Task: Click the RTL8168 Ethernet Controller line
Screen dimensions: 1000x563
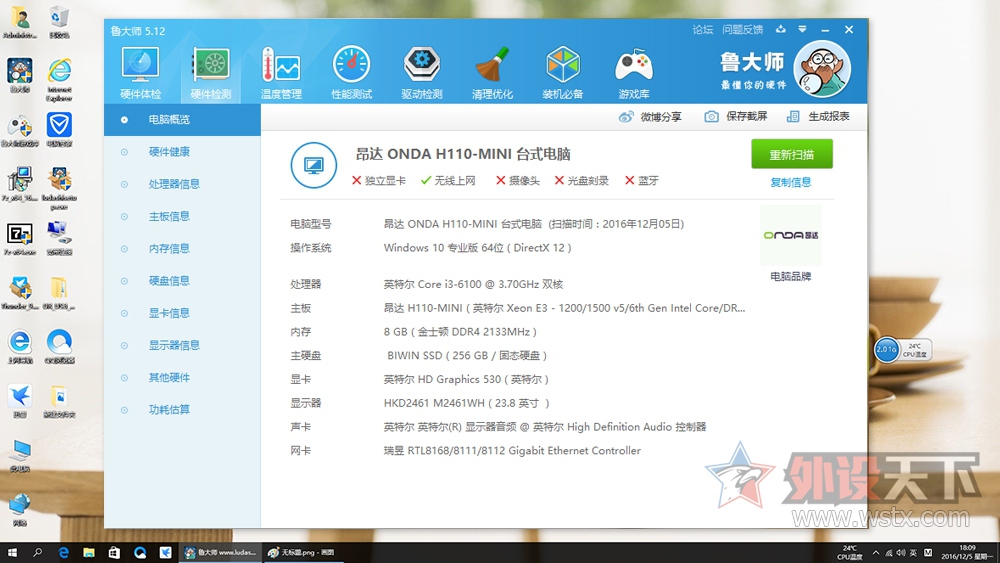Action: click(x=512, y=451)
